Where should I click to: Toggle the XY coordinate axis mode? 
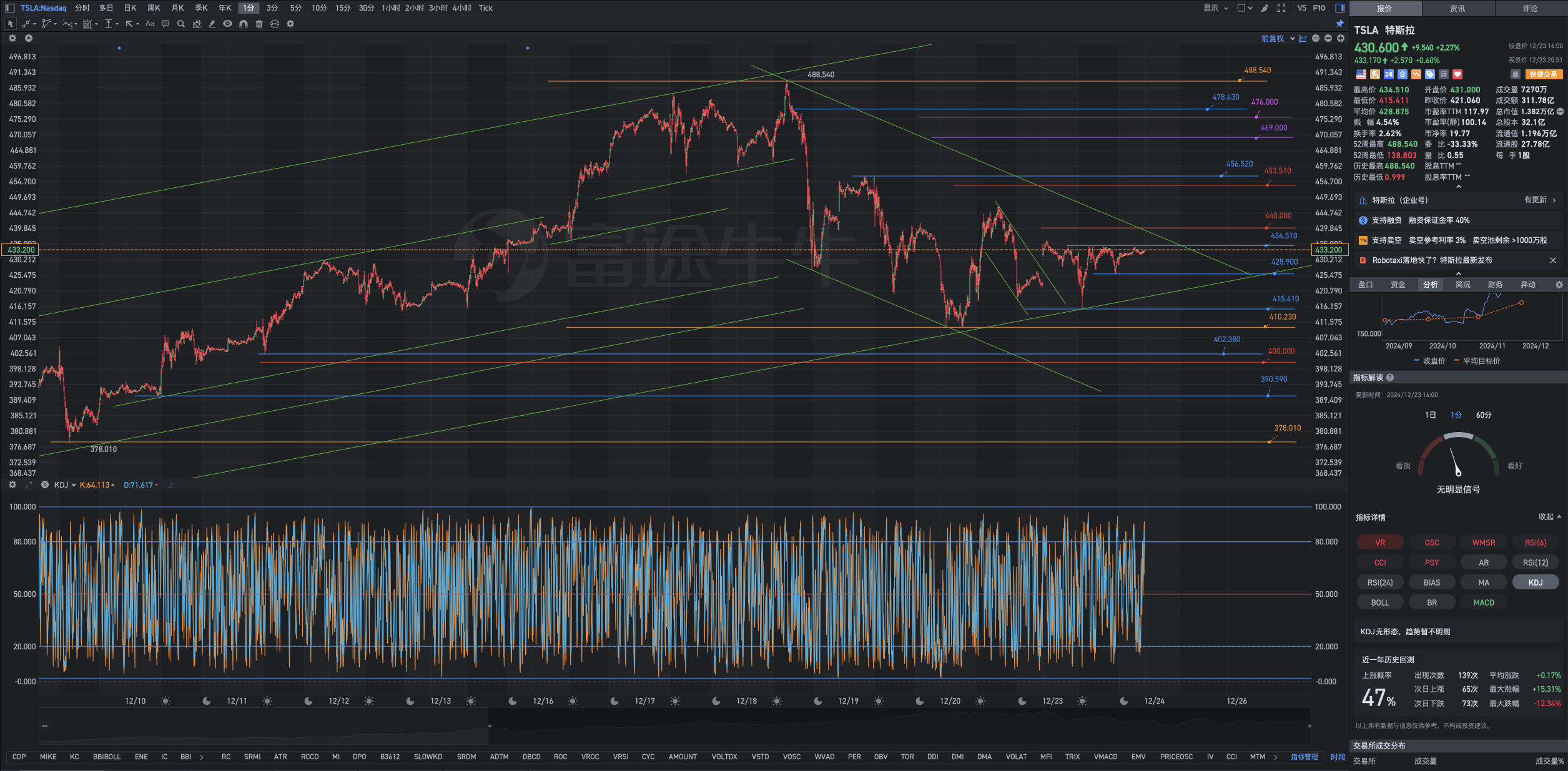tap(1303, 39)
